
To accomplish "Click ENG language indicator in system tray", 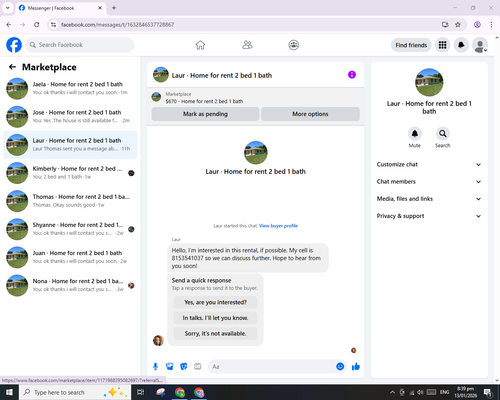I will point(444,392).
